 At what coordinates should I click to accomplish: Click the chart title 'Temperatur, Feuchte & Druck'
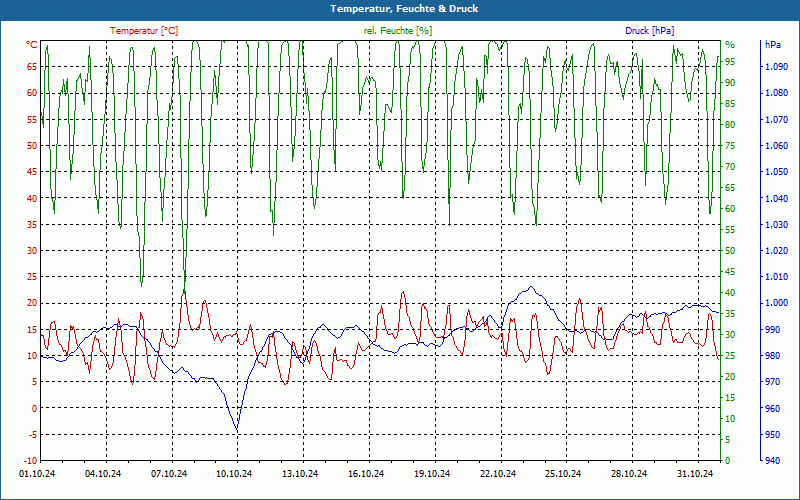pyautogui.click(x=404, y=9)
